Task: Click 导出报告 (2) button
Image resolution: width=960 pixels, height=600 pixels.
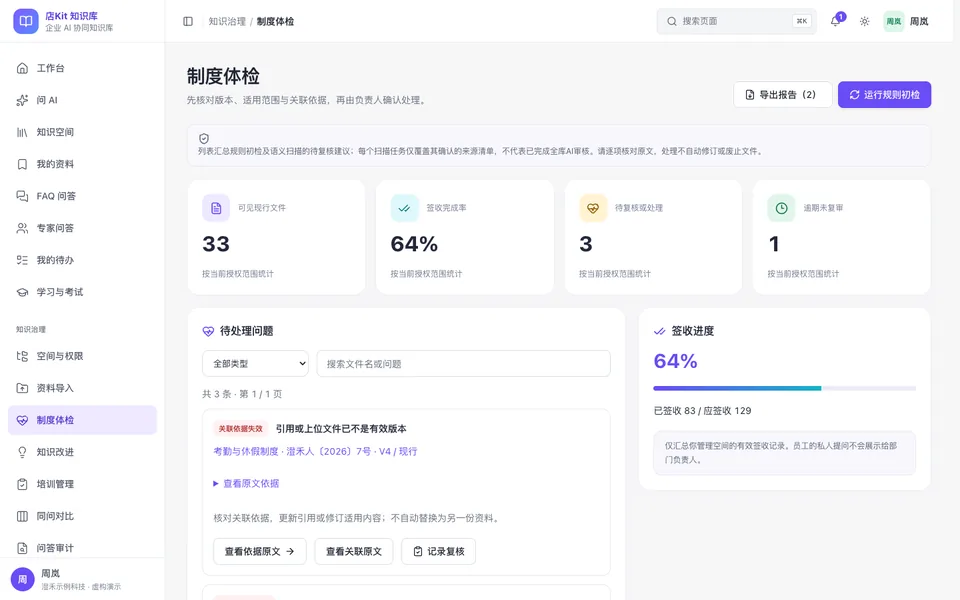Action: pyautogui.click(x=782, y=95)
